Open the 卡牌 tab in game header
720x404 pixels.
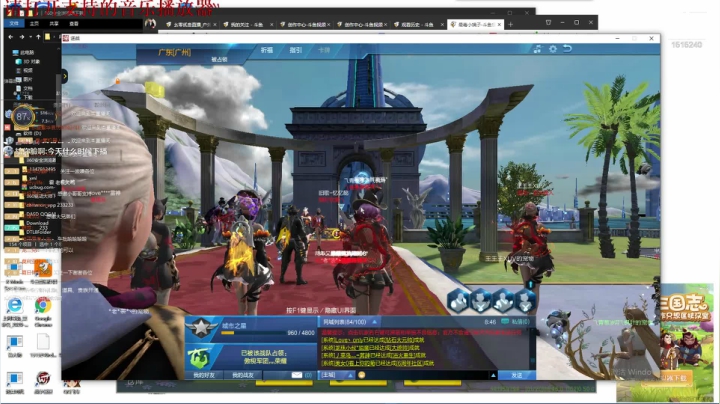tap(324, 50)
